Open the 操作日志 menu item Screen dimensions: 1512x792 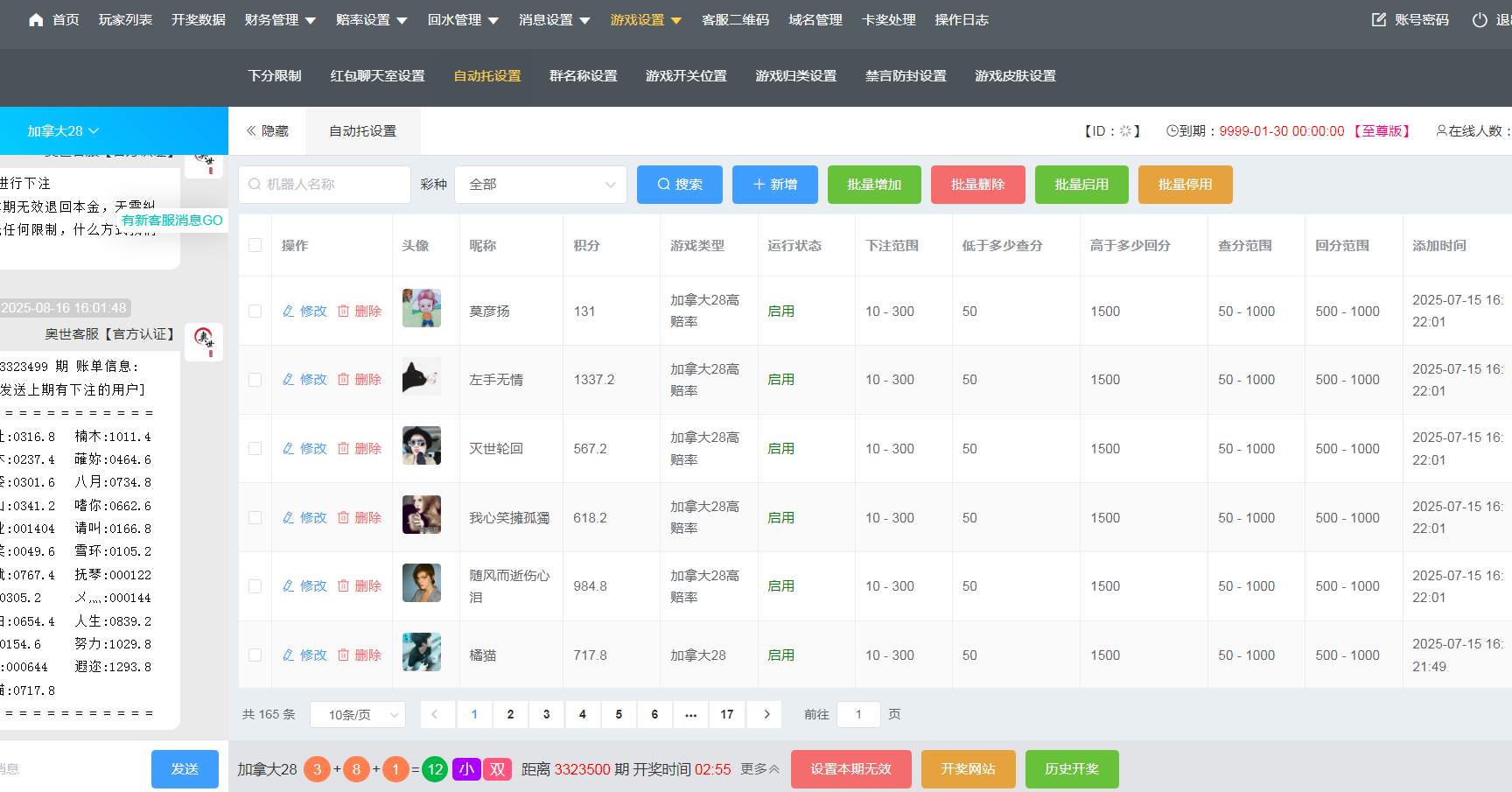click(961, 19)
